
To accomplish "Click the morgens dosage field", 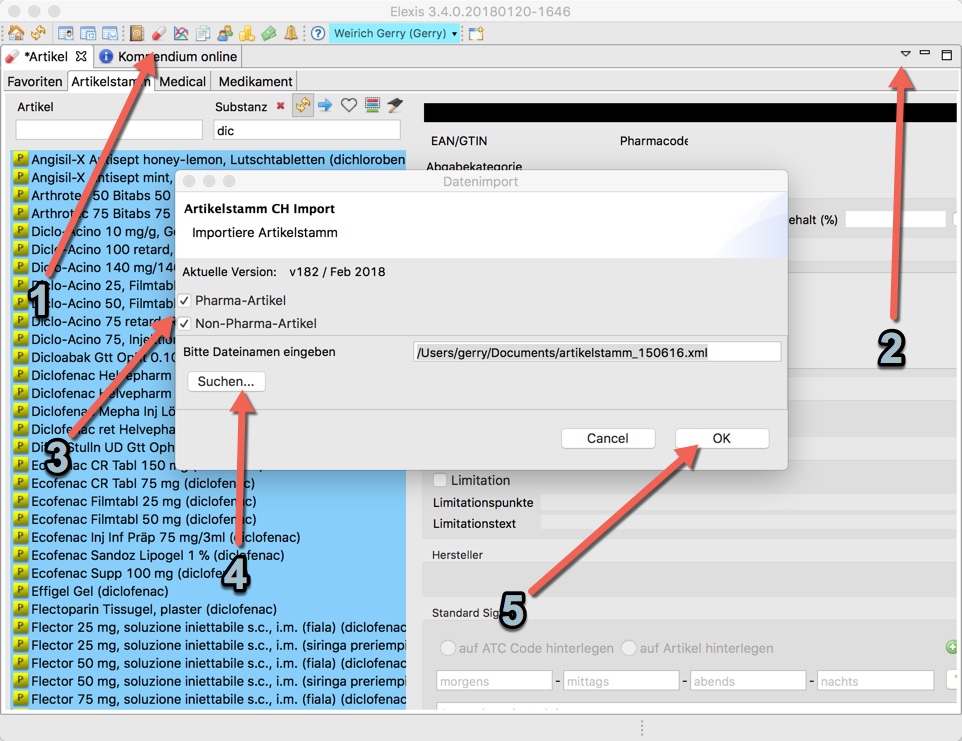I will pos(494,681).
